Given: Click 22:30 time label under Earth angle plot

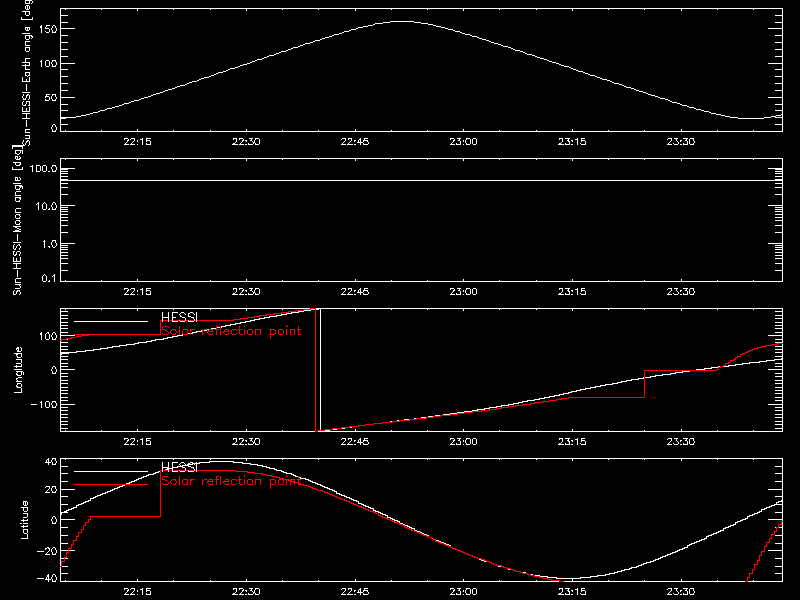Looking at the screenshot, I should [246, 142].
